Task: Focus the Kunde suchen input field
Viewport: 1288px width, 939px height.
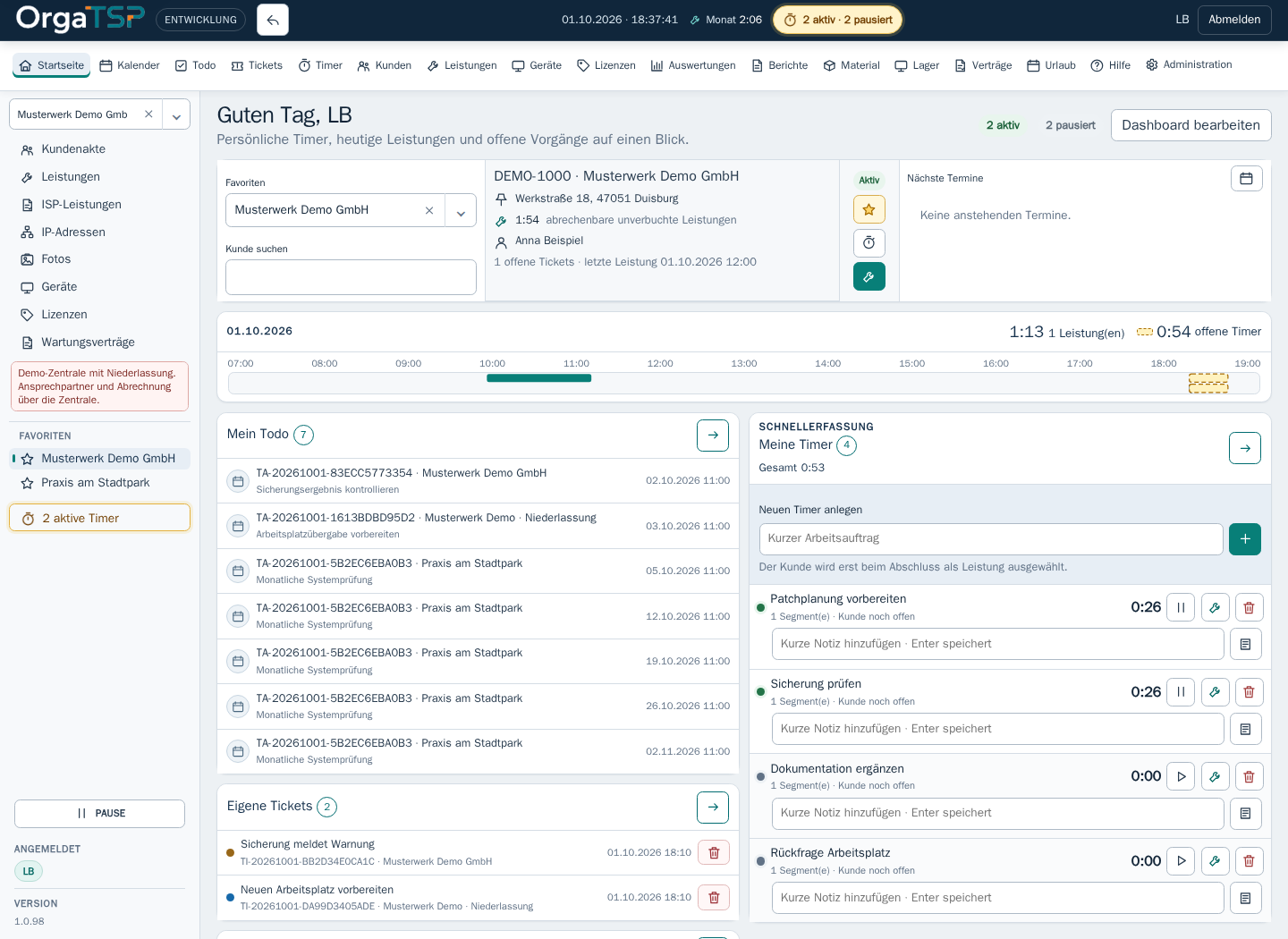Action: [x=351, y=277]
